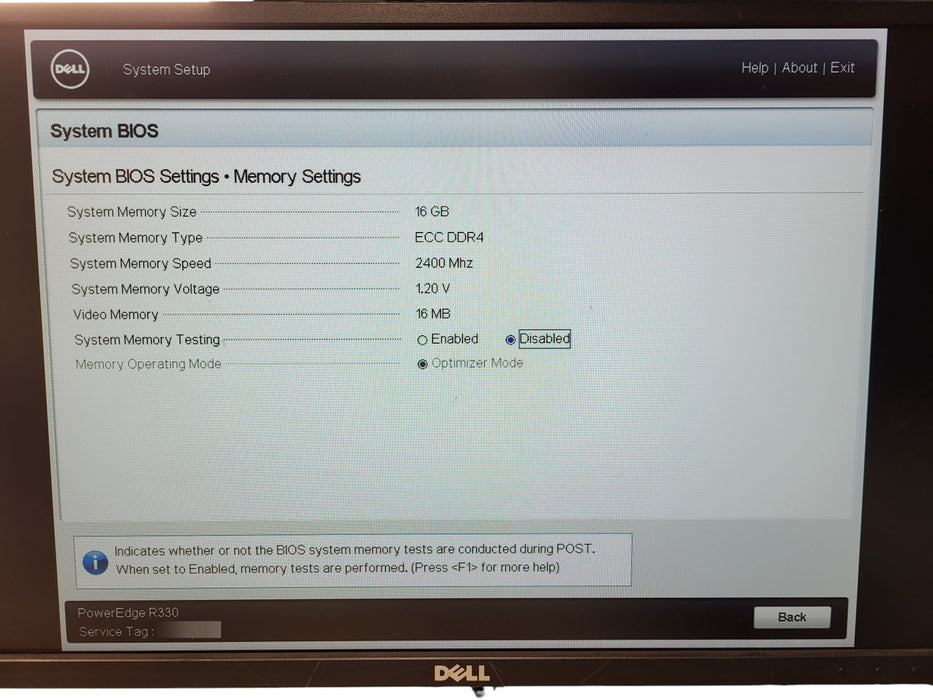
Task: Click the Service Tag label
Action: pos(116,632)
